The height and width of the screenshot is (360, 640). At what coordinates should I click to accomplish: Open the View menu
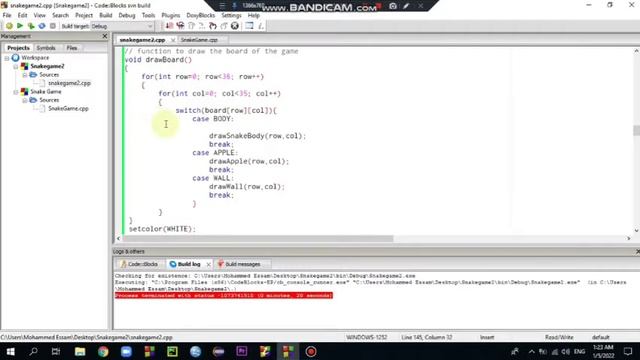coord(40,15)
